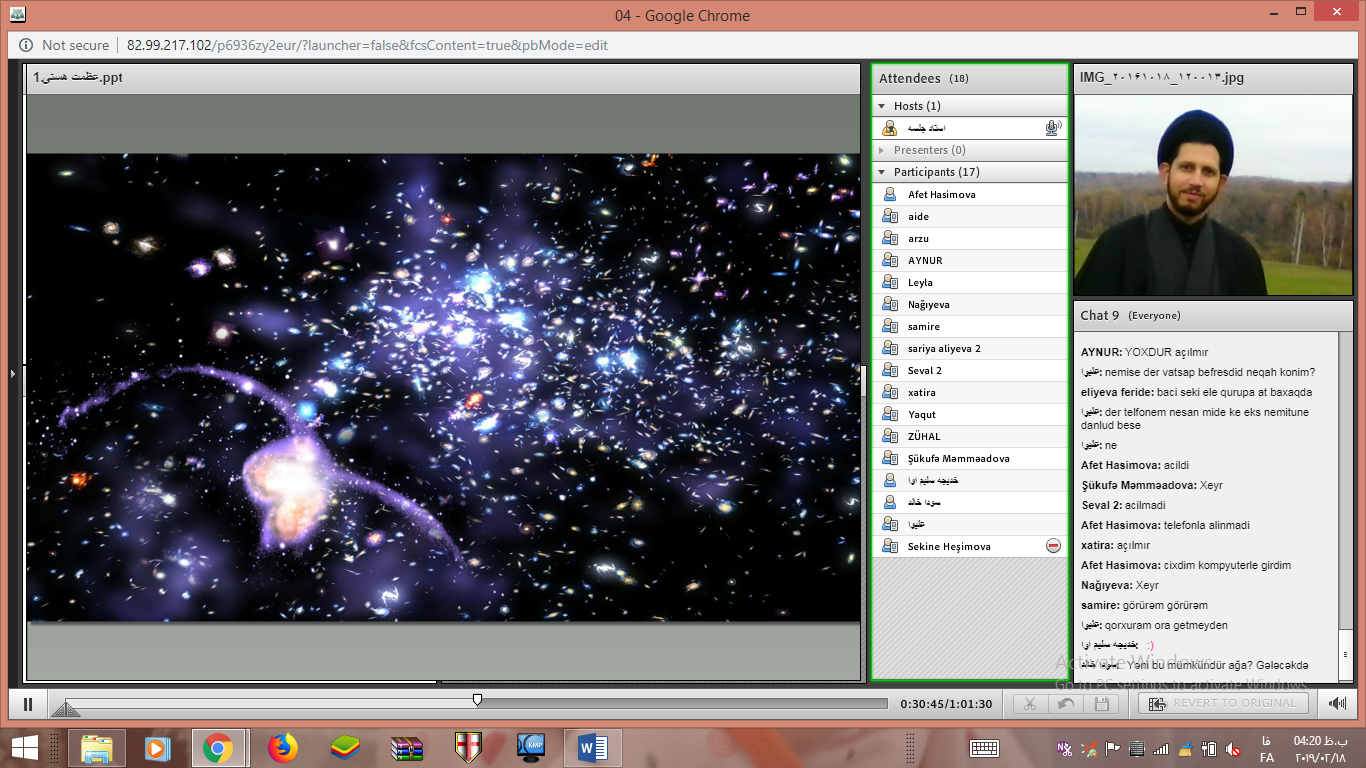Image resolution: width=1366 pixels, height=768 pixels.
Task: Click the chat panel scrollbar
Action: coord(1345,507)
